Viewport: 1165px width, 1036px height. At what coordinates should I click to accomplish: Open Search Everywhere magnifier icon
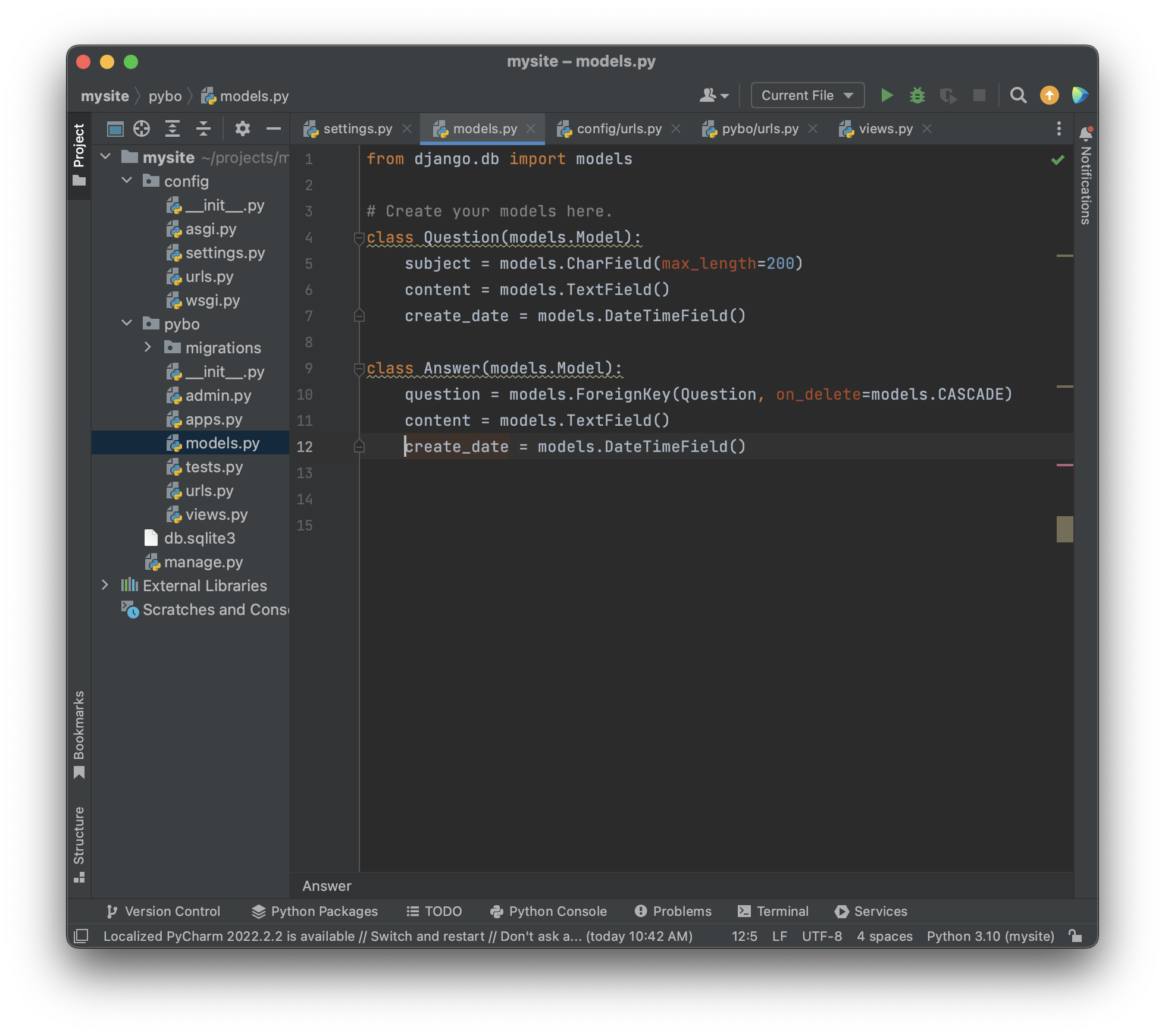(x=1018, y=95)
